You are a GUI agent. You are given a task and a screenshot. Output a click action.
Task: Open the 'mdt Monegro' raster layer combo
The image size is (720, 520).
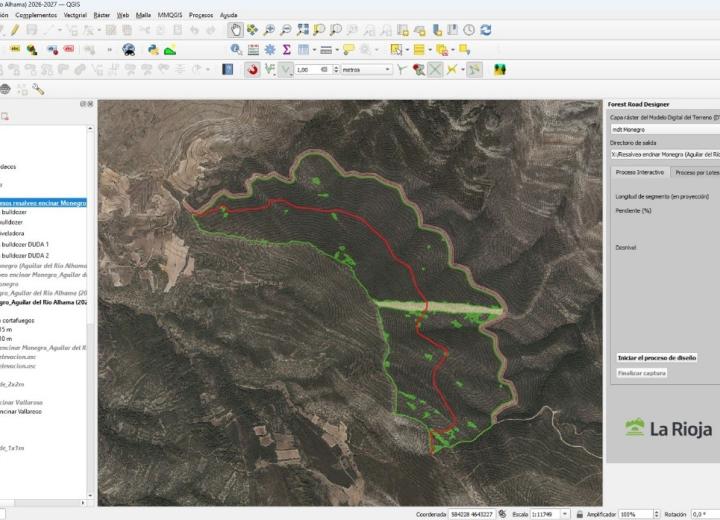663,129
